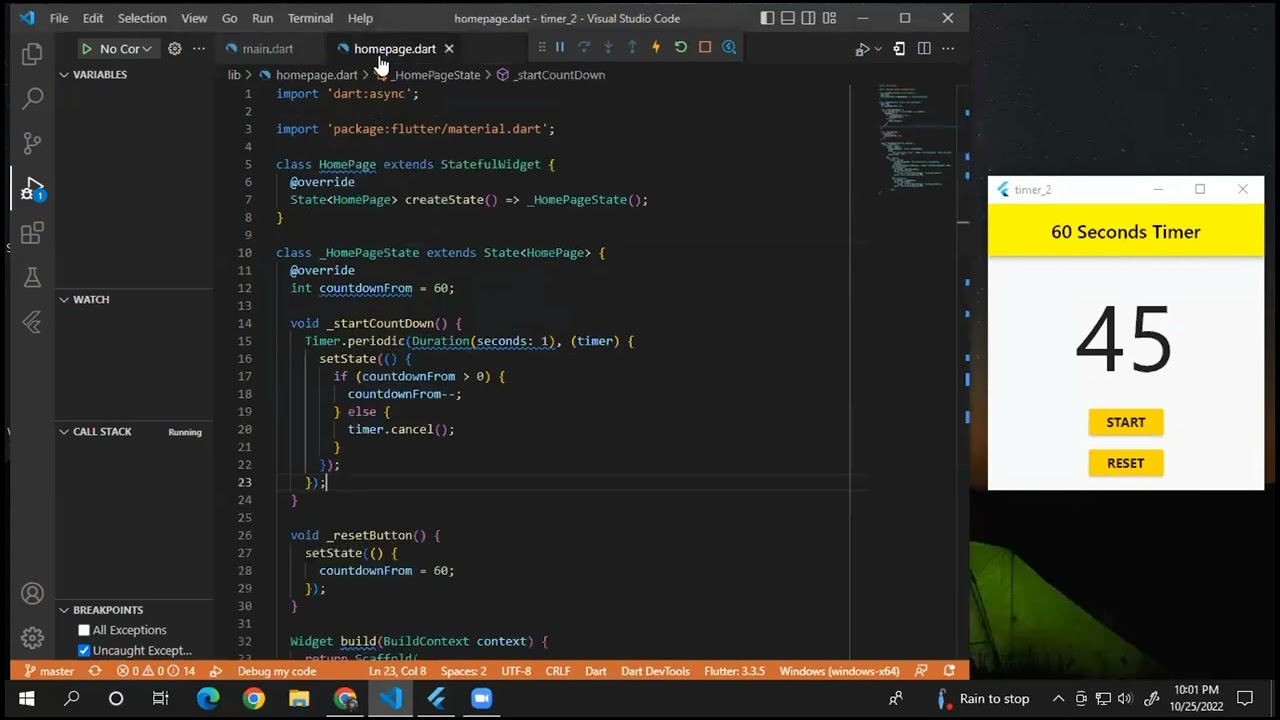Open the widget inspector magnifier icon
This screenshot has height=720, width=1280.
[729, 47]
